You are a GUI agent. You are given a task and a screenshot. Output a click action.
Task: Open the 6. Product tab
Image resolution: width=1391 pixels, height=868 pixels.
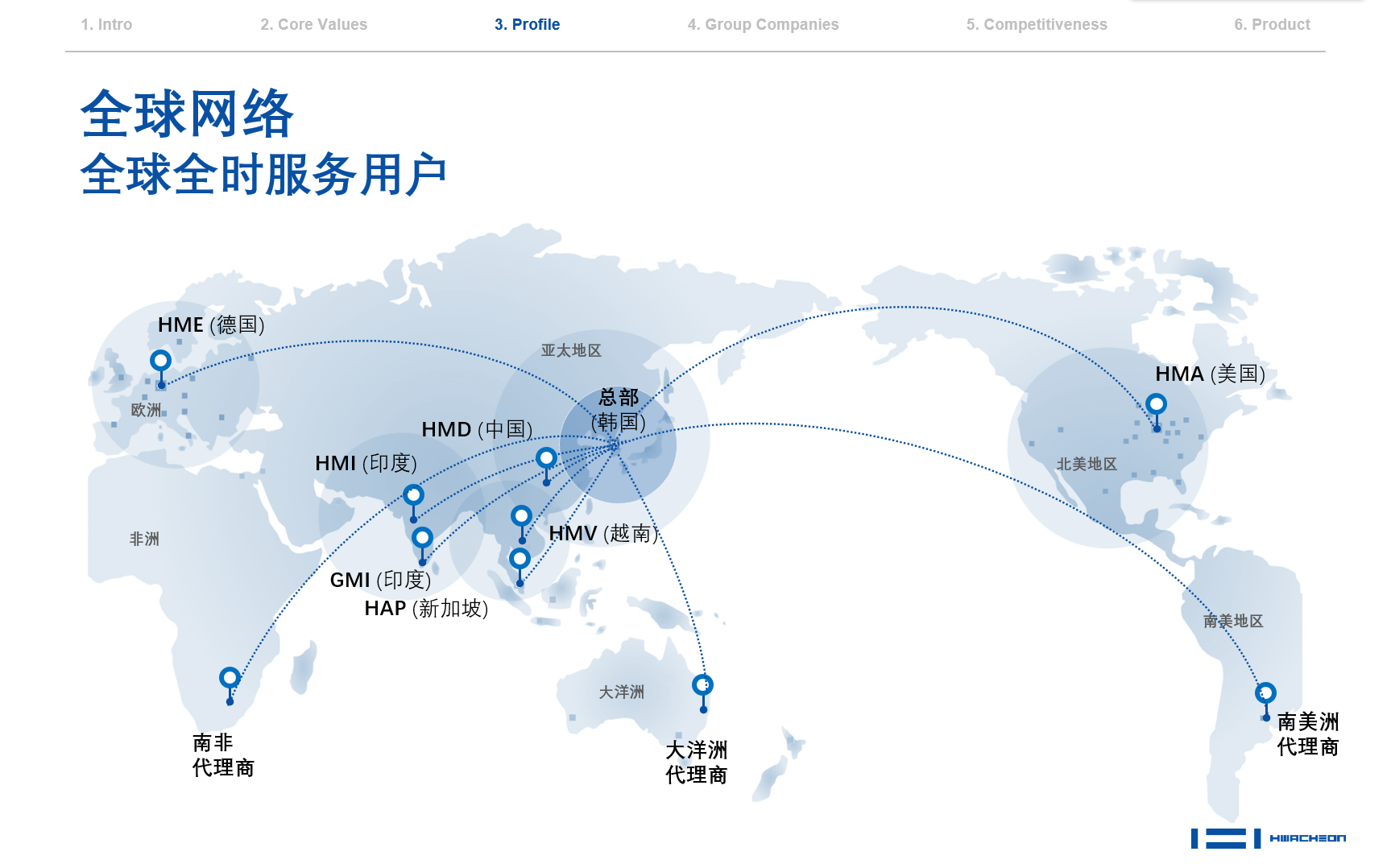(1272, 24)
